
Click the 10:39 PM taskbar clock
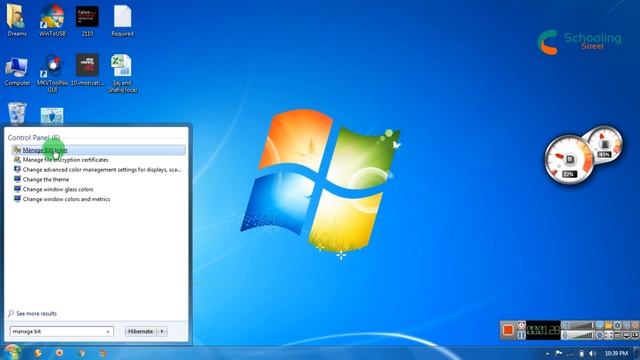(616, 353)
